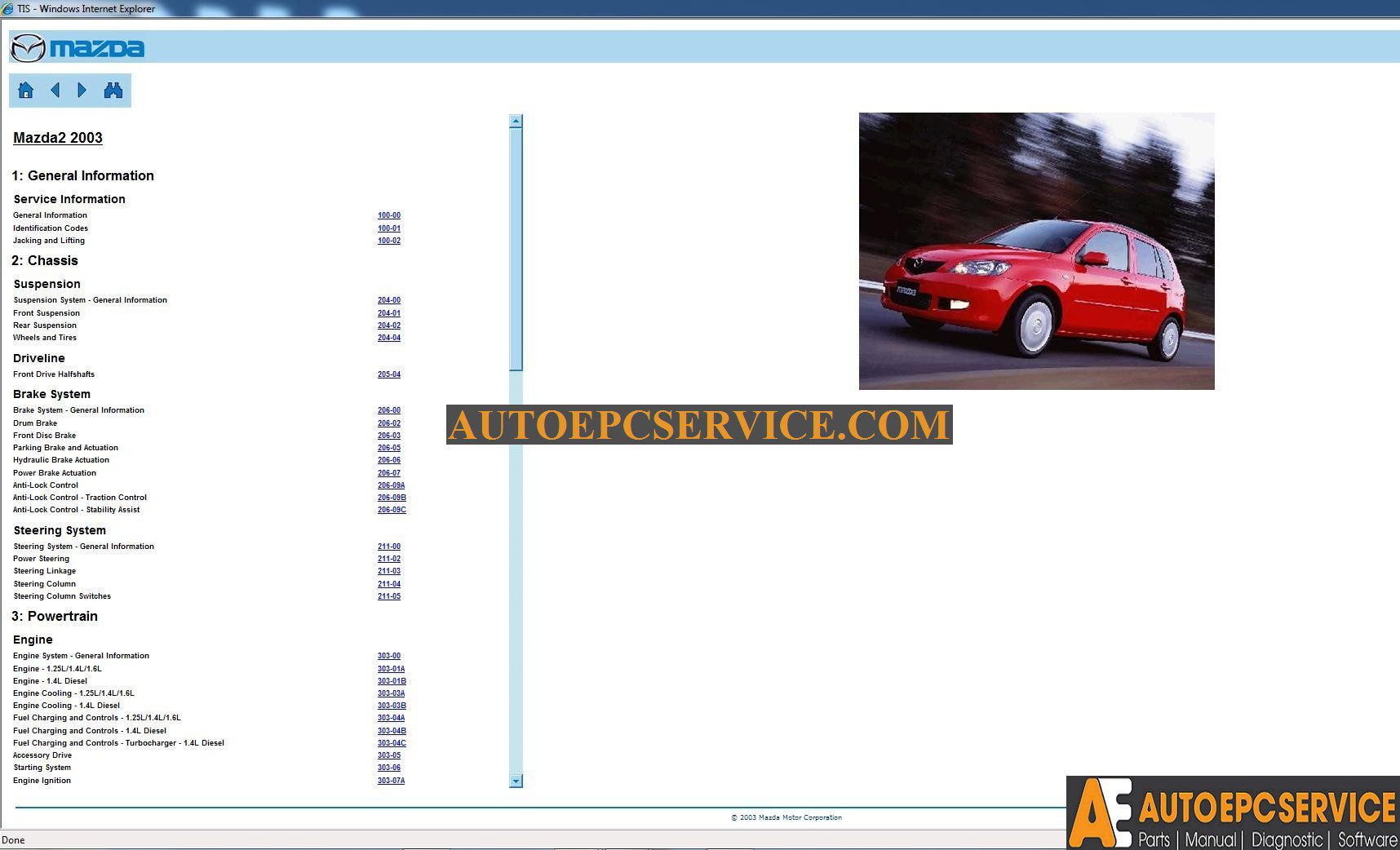
Task: Select 'Engine Ignition' row text
Action: [x=42, y=781]
